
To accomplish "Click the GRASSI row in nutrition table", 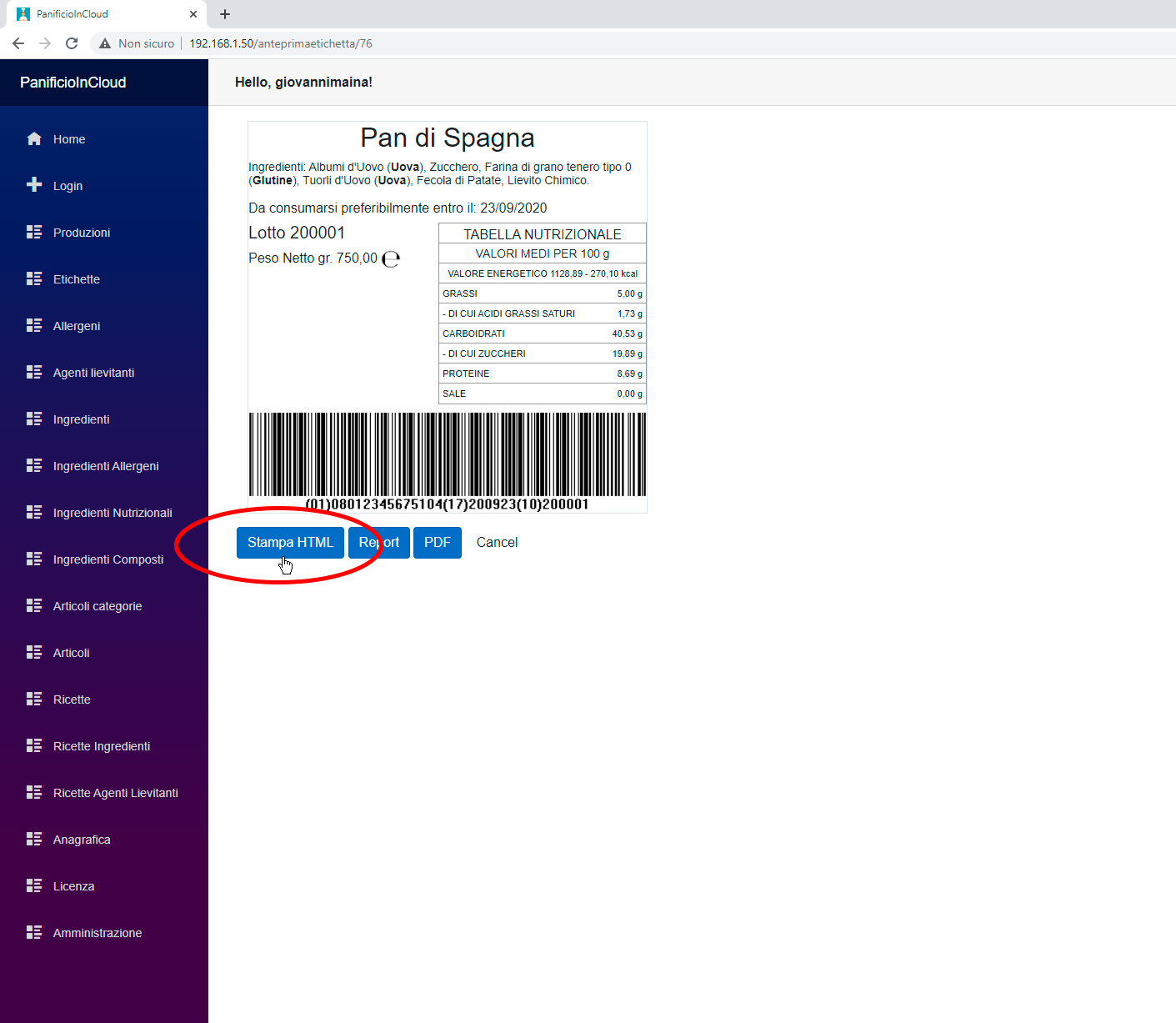I will [x=543, y=293].
